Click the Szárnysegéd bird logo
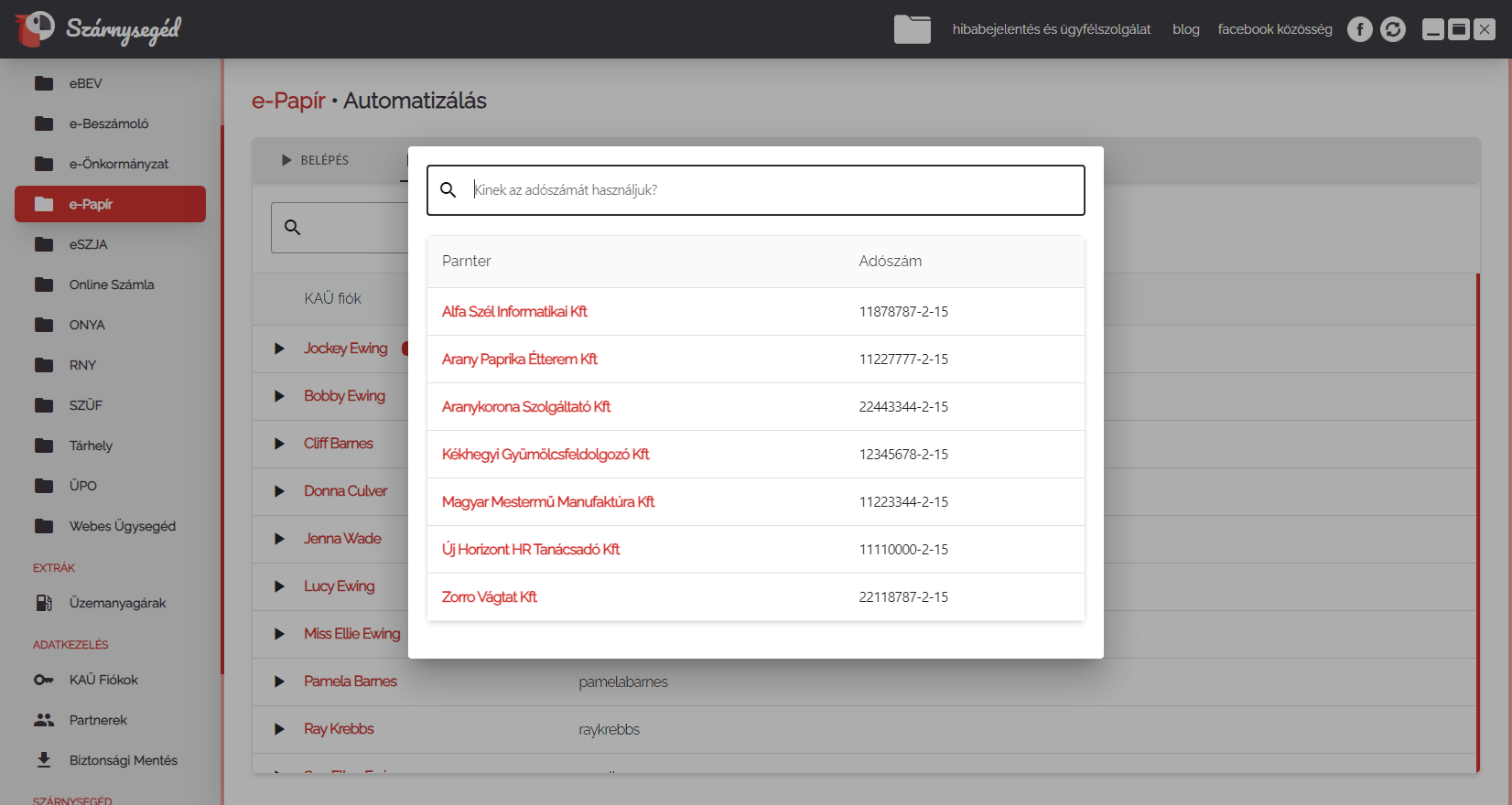The height and width of the screenshot is (805, 1512). coord(35,28)
